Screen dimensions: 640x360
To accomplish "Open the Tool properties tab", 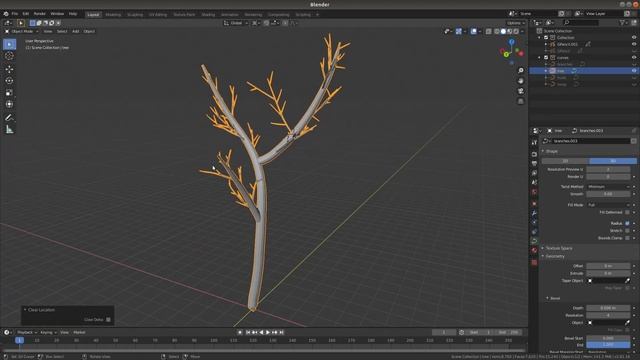I will coord(534,142).
